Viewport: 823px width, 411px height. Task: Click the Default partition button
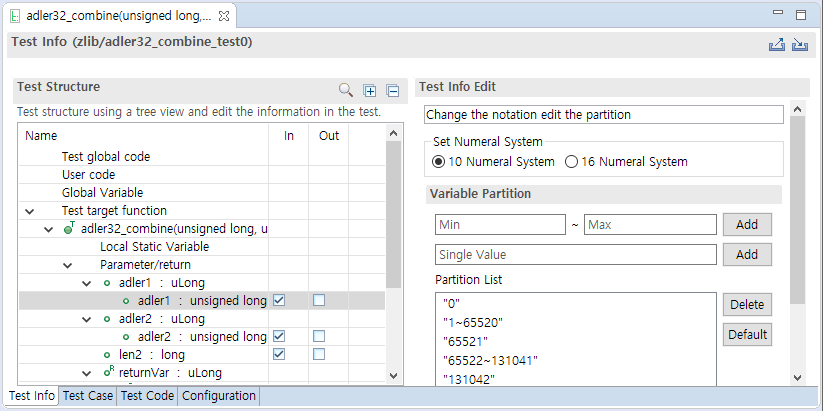(747, 334)
